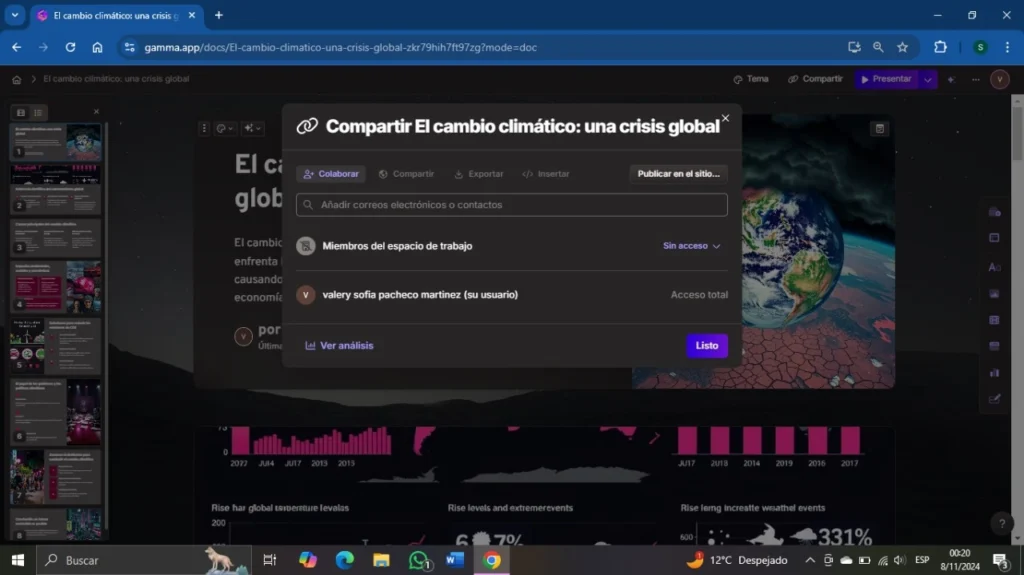
Task: Open the card three-dot options menu
Action: (x=204, y=128)
